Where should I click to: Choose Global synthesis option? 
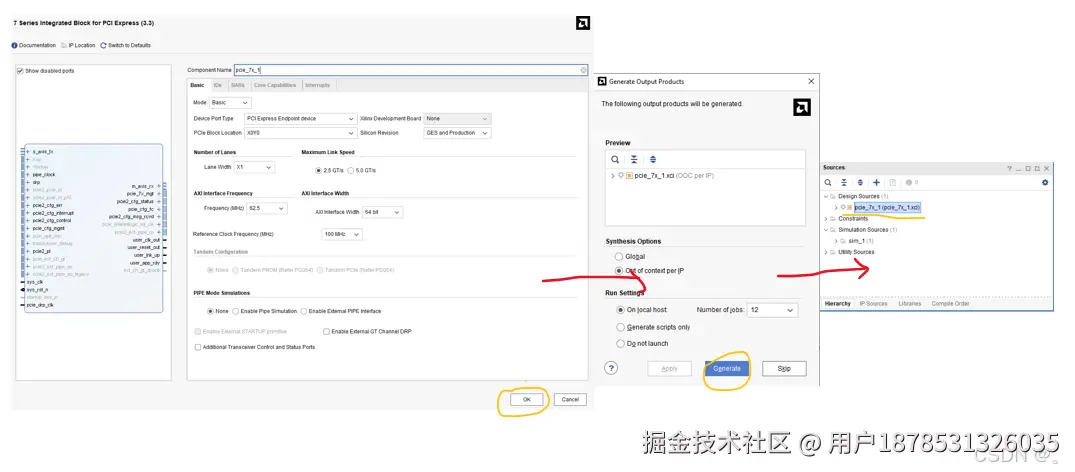619,257
